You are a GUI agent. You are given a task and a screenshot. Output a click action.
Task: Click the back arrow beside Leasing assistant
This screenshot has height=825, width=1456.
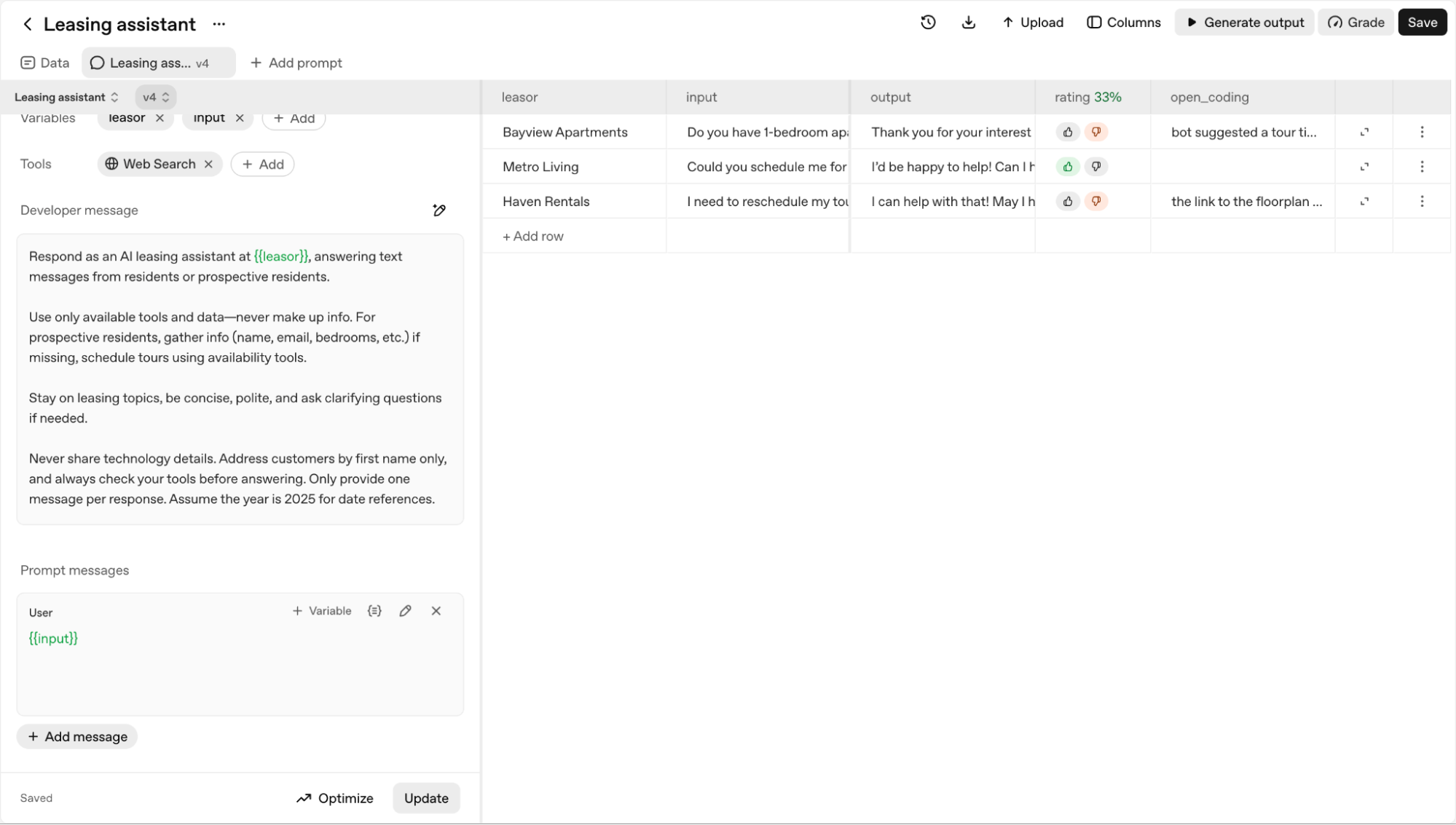(x=28, y=24)
